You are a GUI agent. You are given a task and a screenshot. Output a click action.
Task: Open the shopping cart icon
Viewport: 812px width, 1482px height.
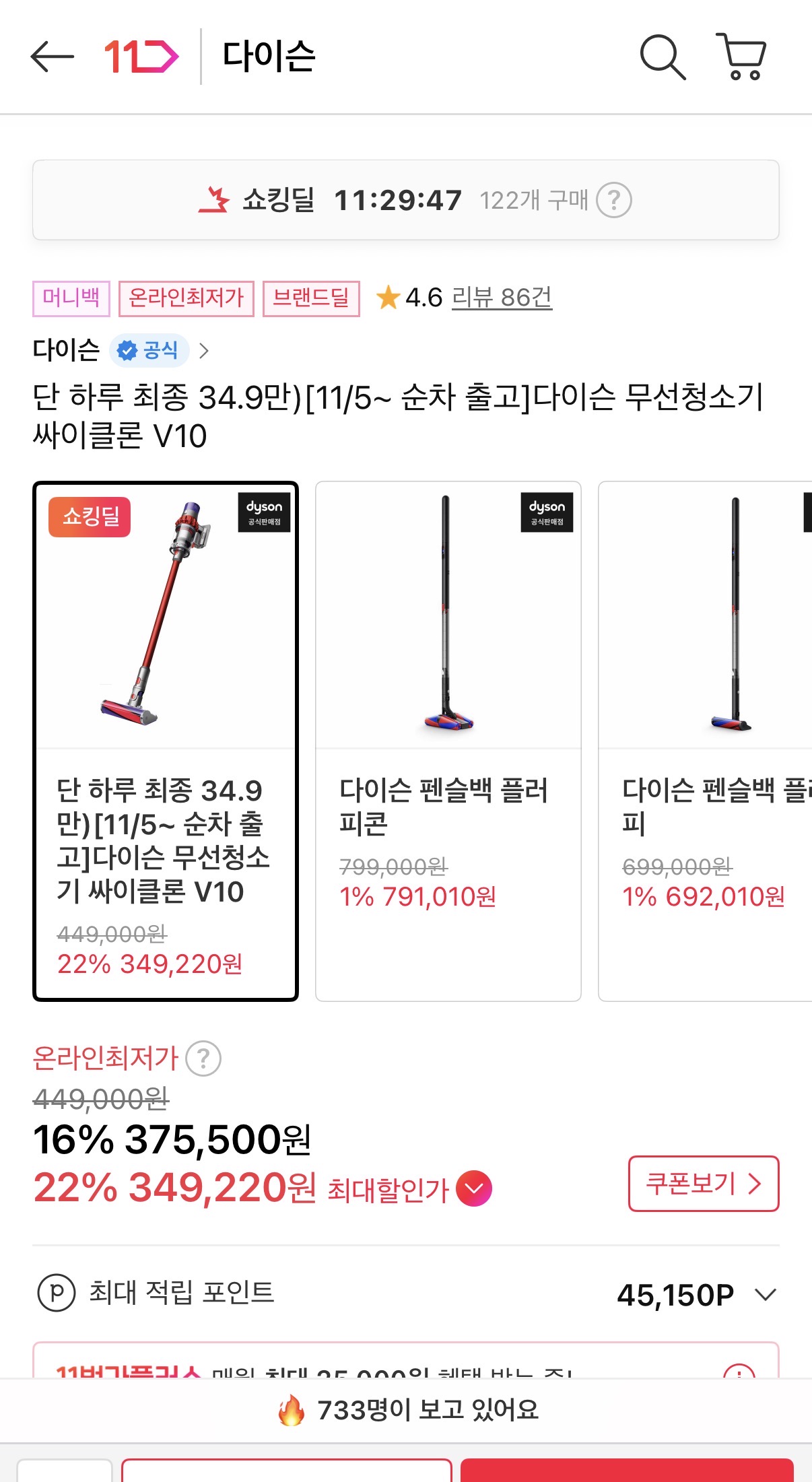coord(741,57)
